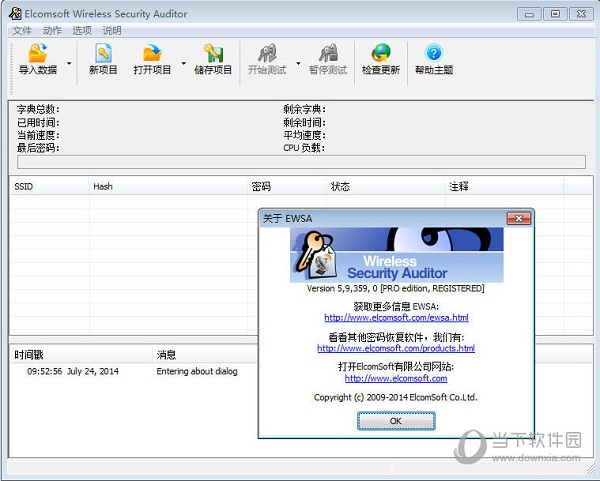Minimize the Elcomsoft Wireless Security Auditor window
This screenshot has height=481, width=600.
click(x=529, y=14)
